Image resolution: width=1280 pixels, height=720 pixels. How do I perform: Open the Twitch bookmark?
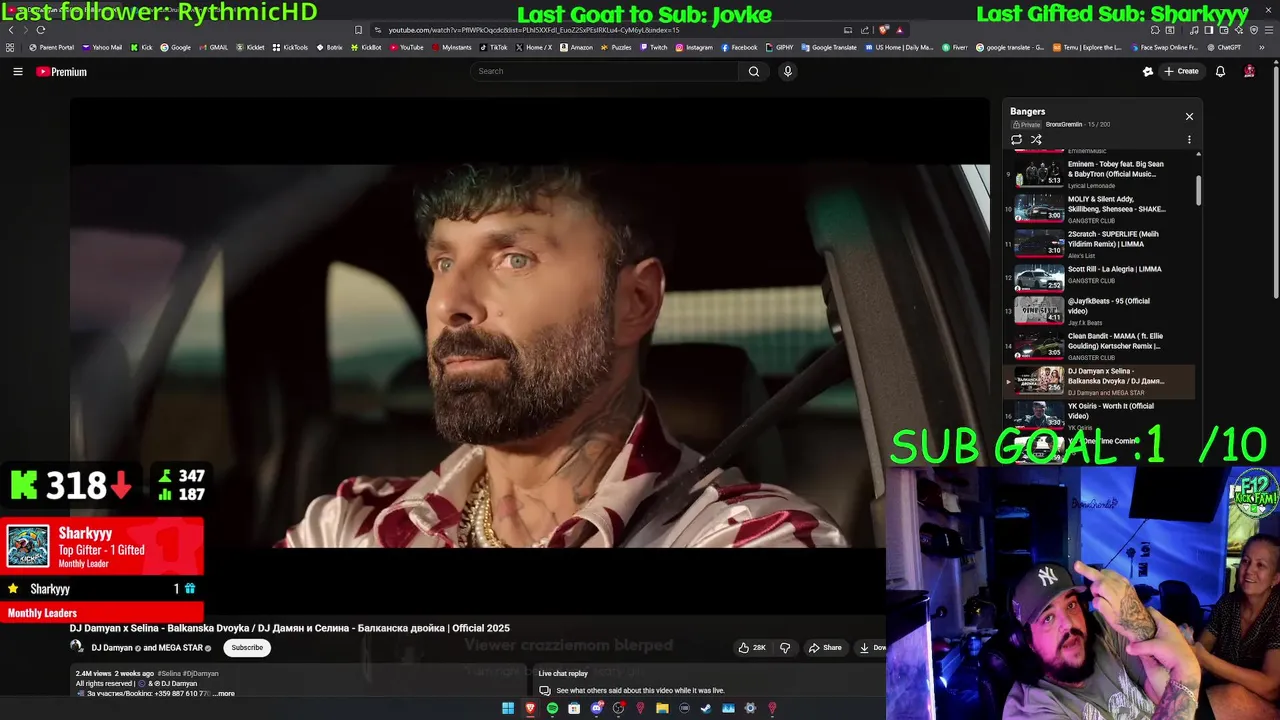653,47
